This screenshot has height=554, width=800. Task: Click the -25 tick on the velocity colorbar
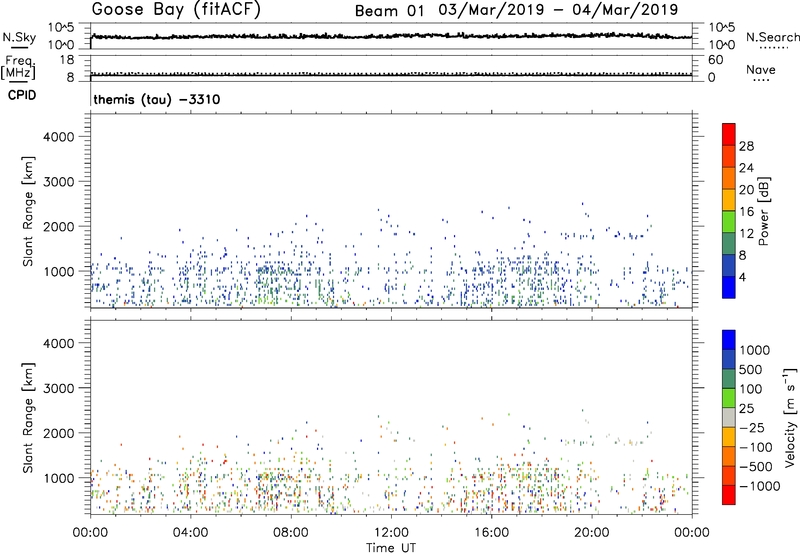pyautogui.click(x=752, y=427)
